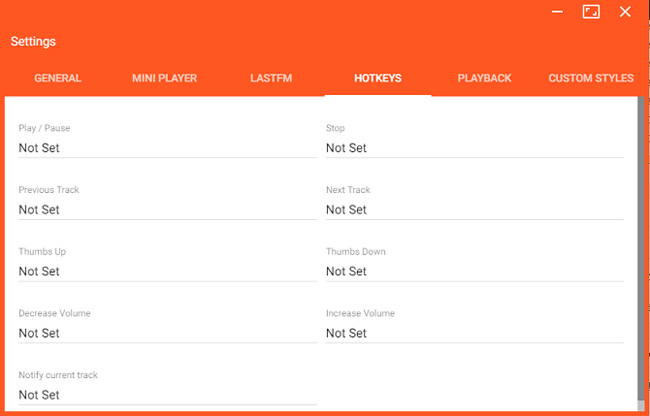Go to the Playback tab

pyautogui.click(x=484, y=78)
